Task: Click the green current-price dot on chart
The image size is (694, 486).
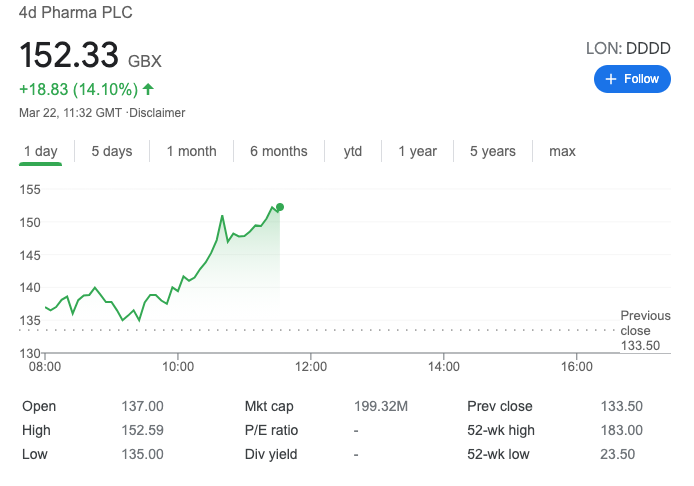Action: click(x=280, y=207)
